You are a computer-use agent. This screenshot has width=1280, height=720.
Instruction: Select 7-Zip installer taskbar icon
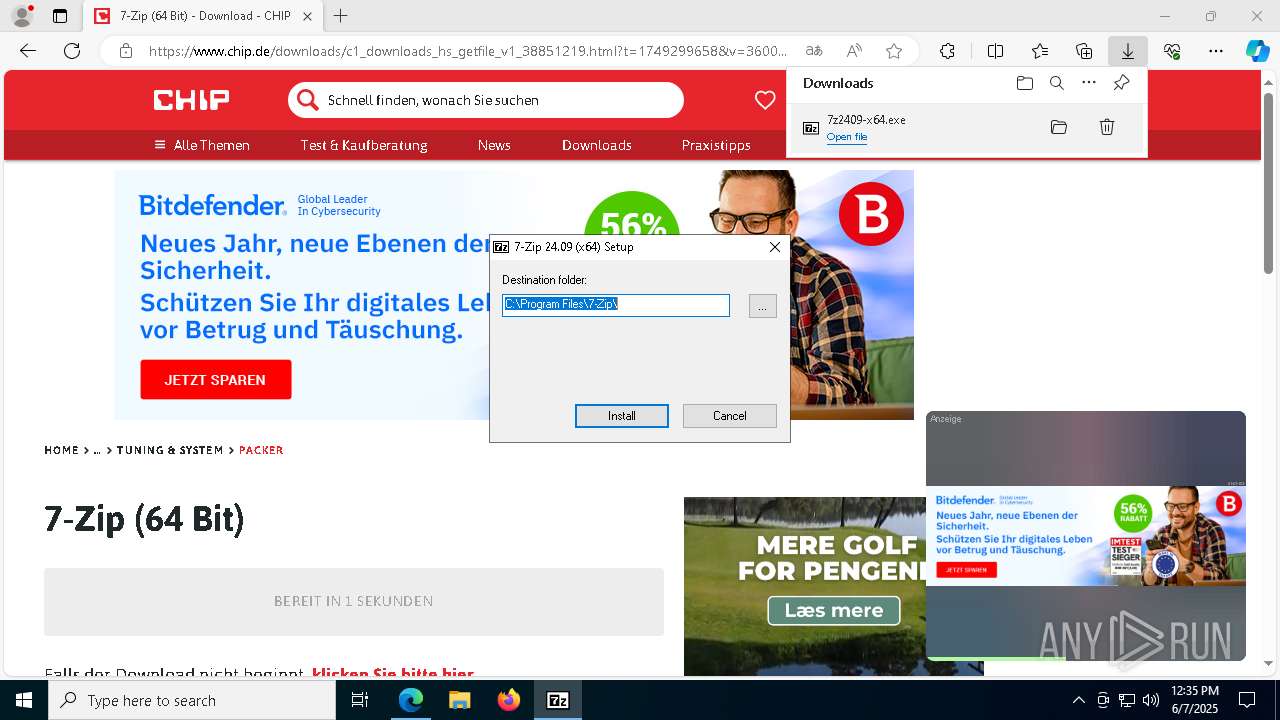(x=558, y=700)
